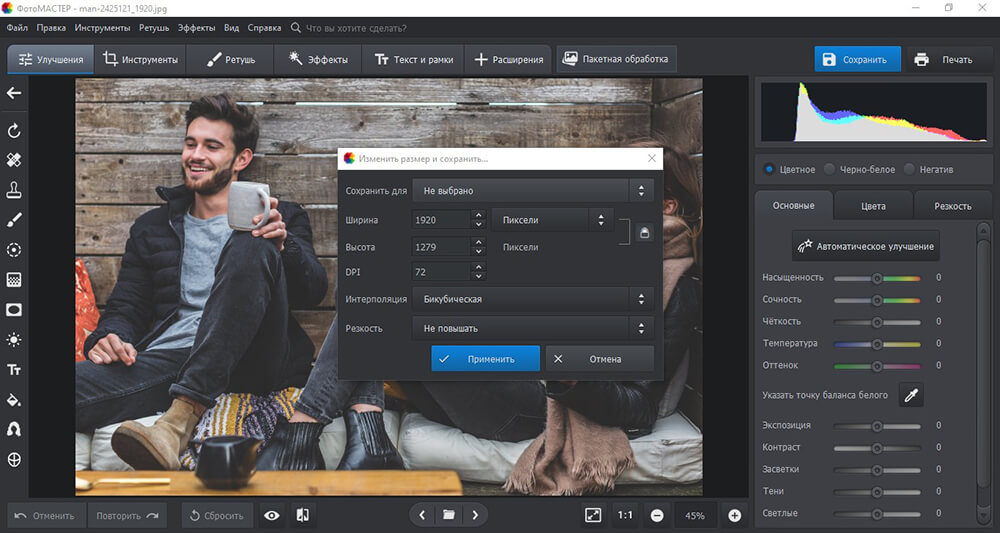Click the Автоматическое улучшение button
1000x533 pixels.
[865, 246]
